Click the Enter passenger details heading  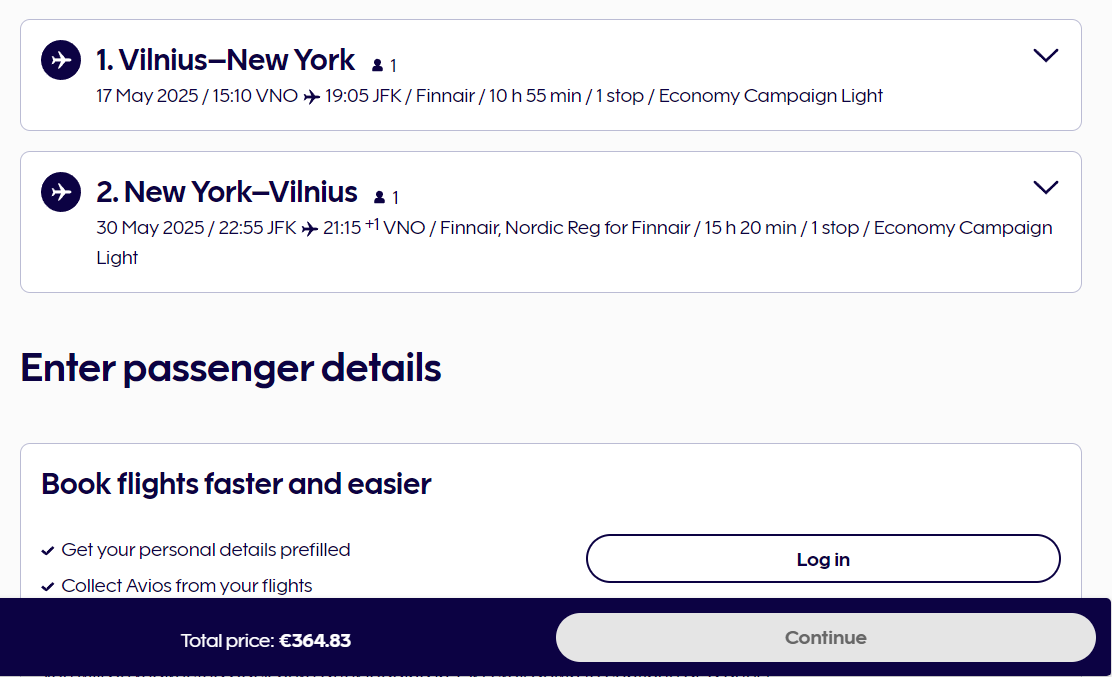click(230, 368)
